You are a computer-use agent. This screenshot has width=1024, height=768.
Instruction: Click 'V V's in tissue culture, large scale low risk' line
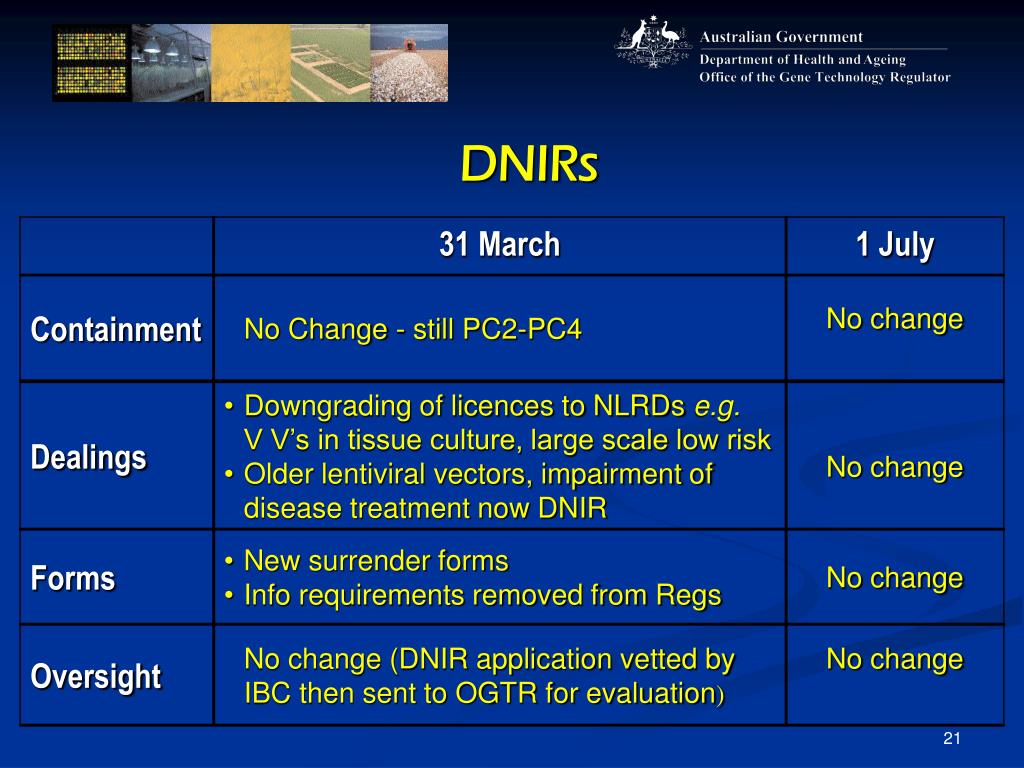(507, 440)
